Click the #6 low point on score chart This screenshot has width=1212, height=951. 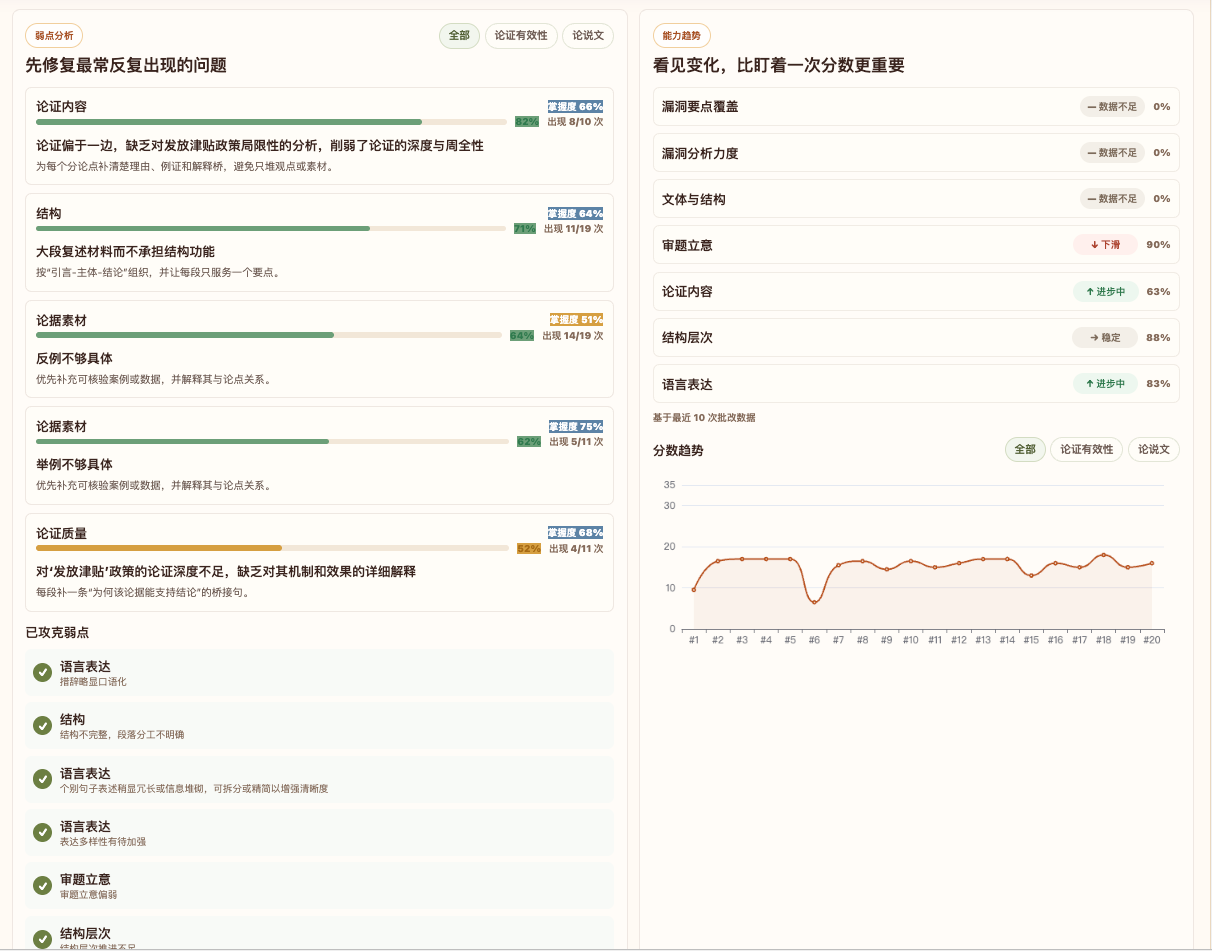[814, 602]
